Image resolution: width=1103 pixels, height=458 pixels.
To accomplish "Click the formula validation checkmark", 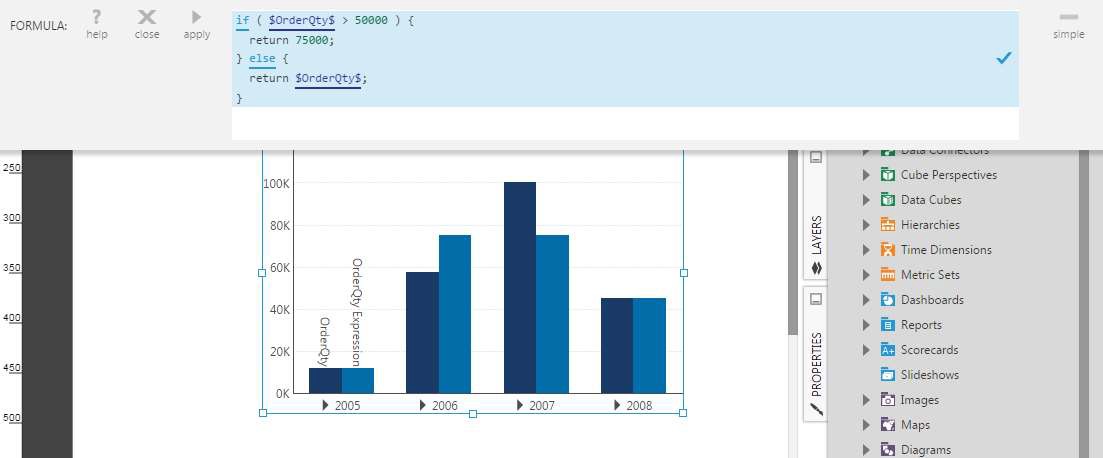I will tap(1004, 58).
